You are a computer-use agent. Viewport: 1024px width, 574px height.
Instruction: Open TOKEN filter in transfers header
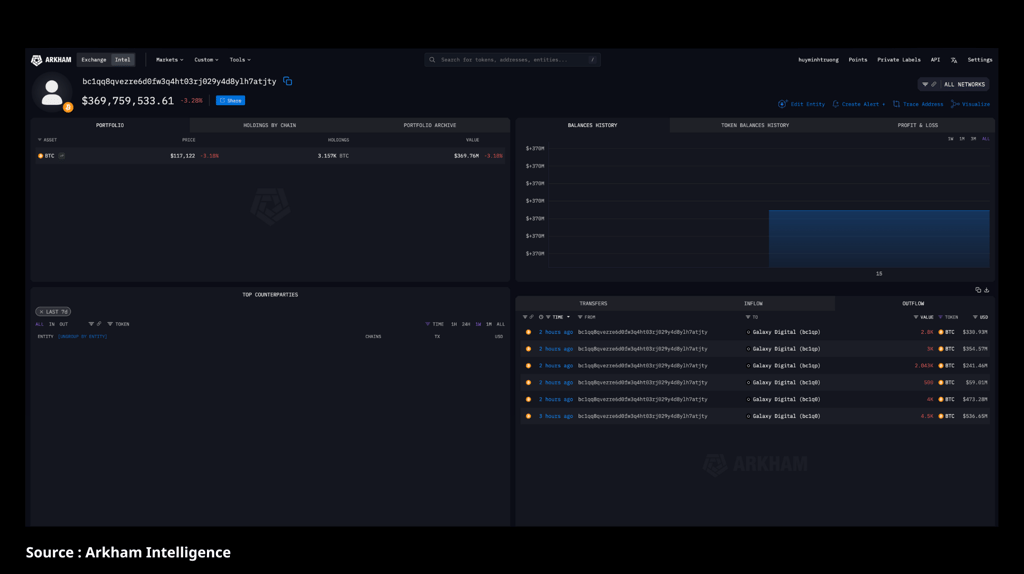pos(948,317)
